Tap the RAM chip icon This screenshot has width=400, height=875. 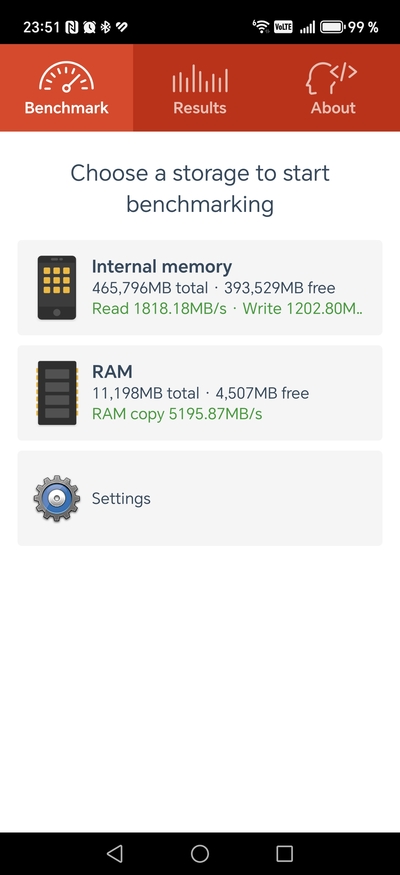(x=57, y=393)
